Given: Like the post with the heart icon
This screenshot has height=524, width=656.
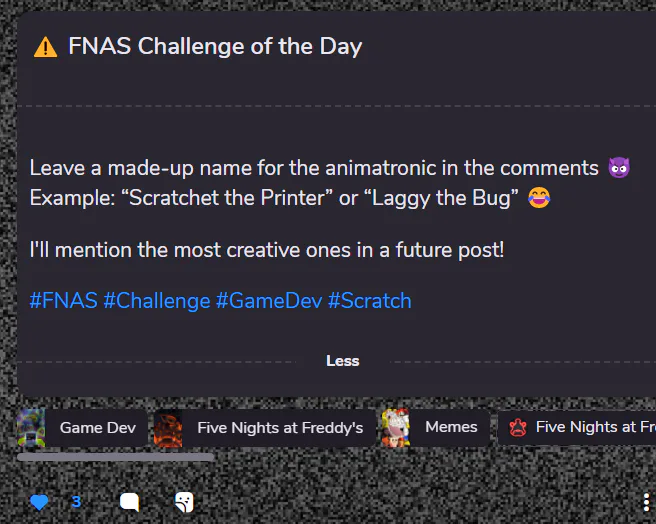Looking at the screenshot, I should [39, 502].
